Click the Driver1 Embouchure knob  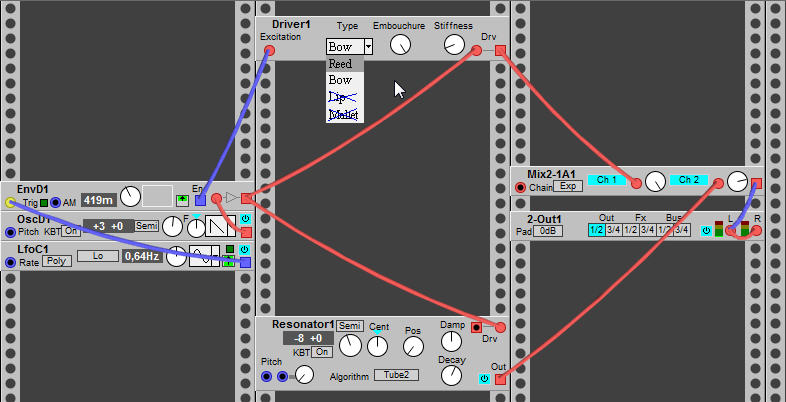click(400, 44)
